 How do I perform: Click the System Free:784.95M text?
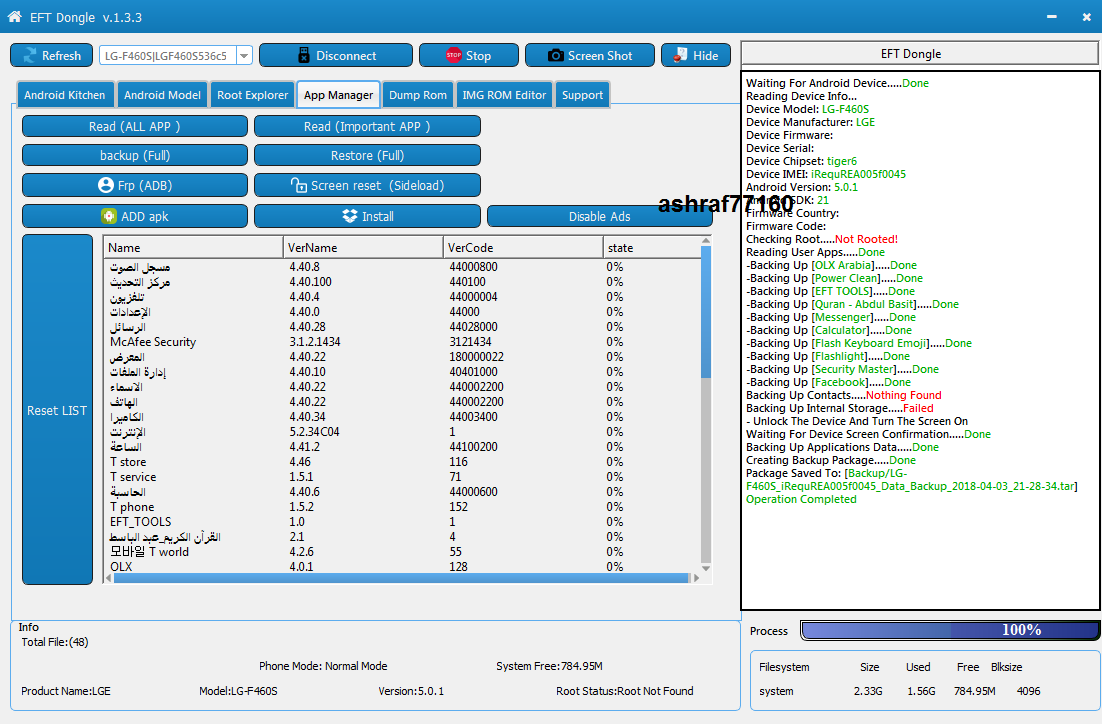(549, 666)
